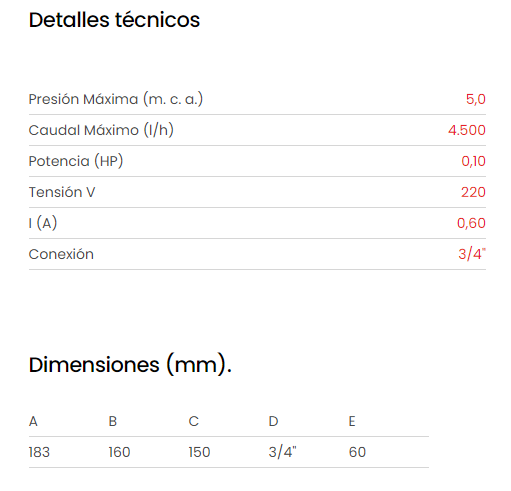
Task: Click the 0,10 power value
Action: tap(473, 161)
